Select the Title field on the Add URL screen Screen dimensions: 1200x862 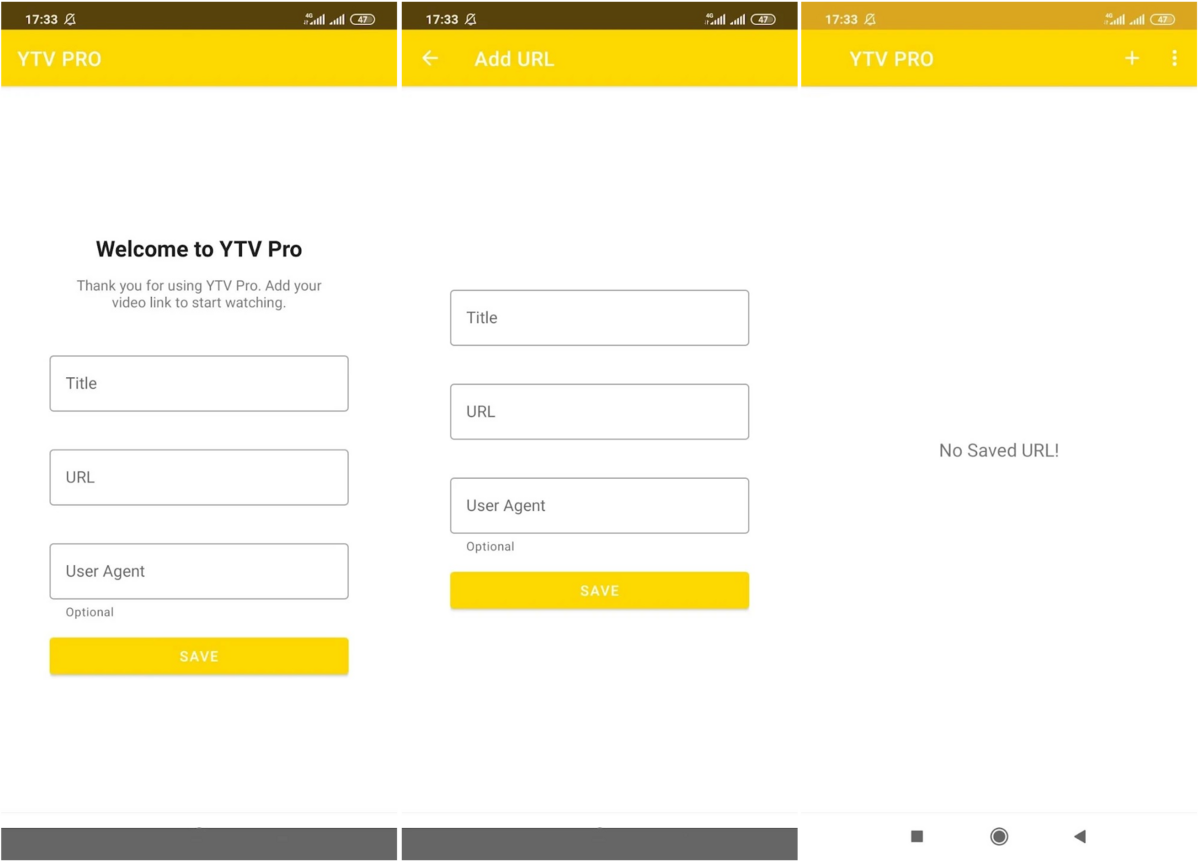[599, 317]
